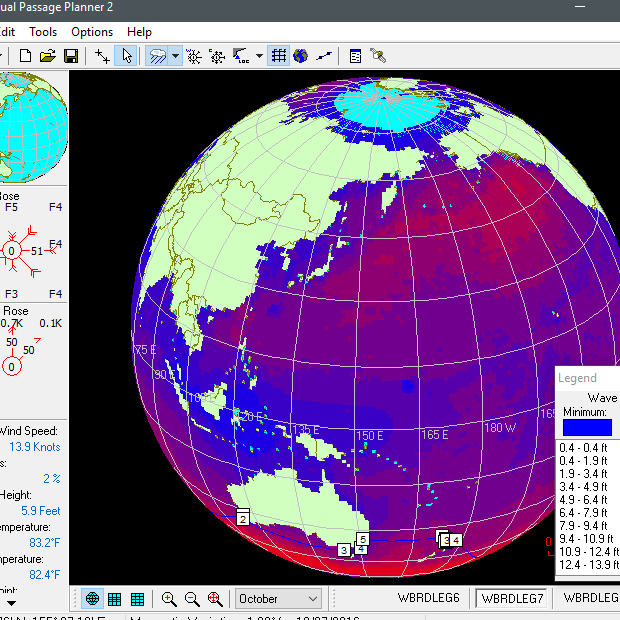Switch to globe projection view
620x620 pixels.
(x=92, y=599)
